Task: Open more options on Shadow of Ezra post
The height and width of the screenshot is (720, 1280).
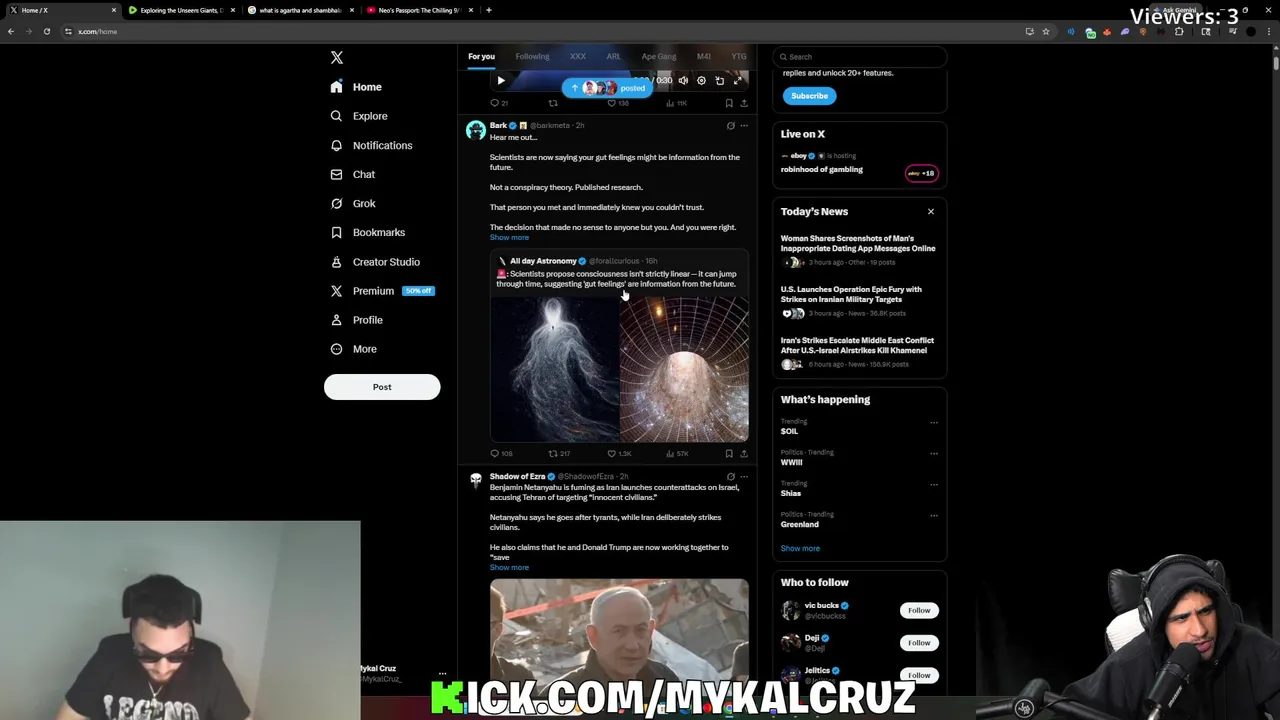Action: coord(743,477)
